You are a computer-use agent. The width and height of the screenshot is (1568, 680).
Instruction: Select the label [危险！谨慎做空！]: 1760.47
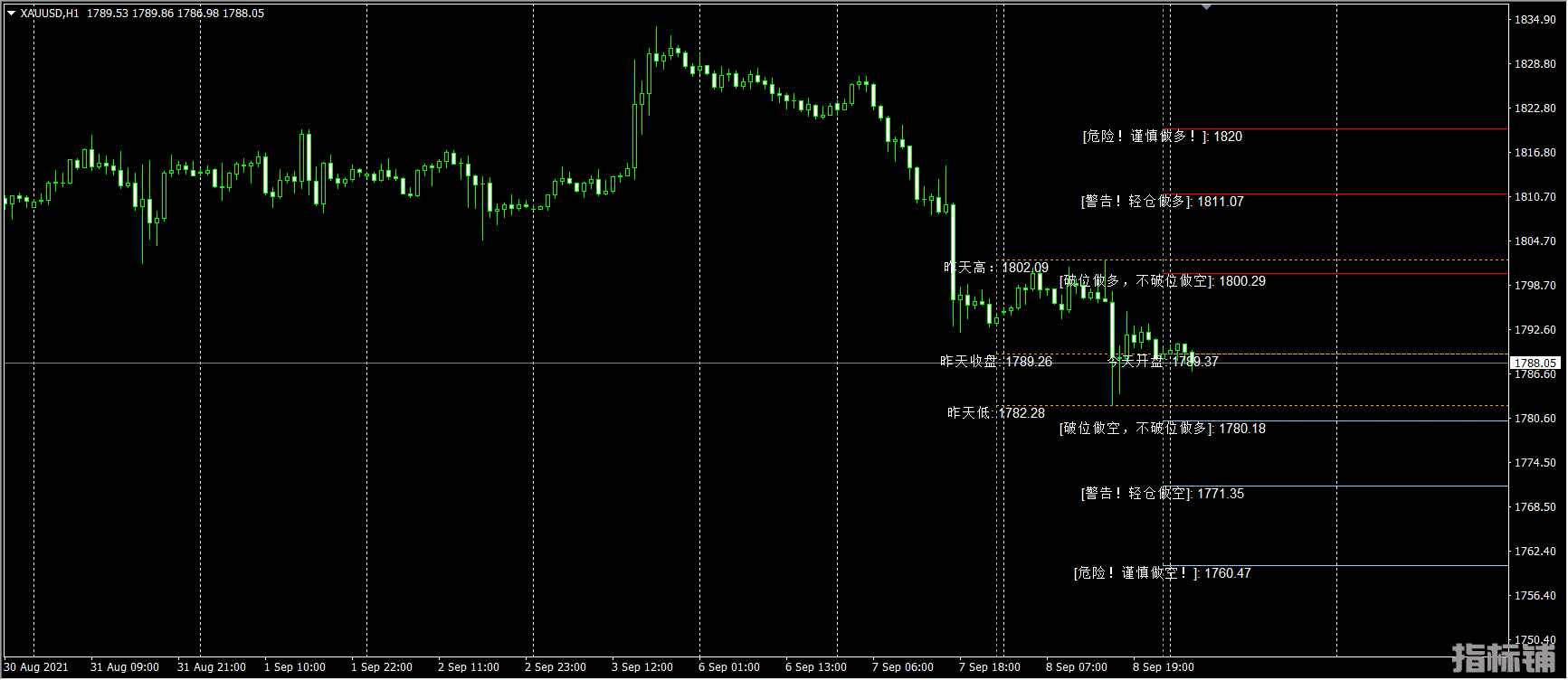(x=1162, y=573)
